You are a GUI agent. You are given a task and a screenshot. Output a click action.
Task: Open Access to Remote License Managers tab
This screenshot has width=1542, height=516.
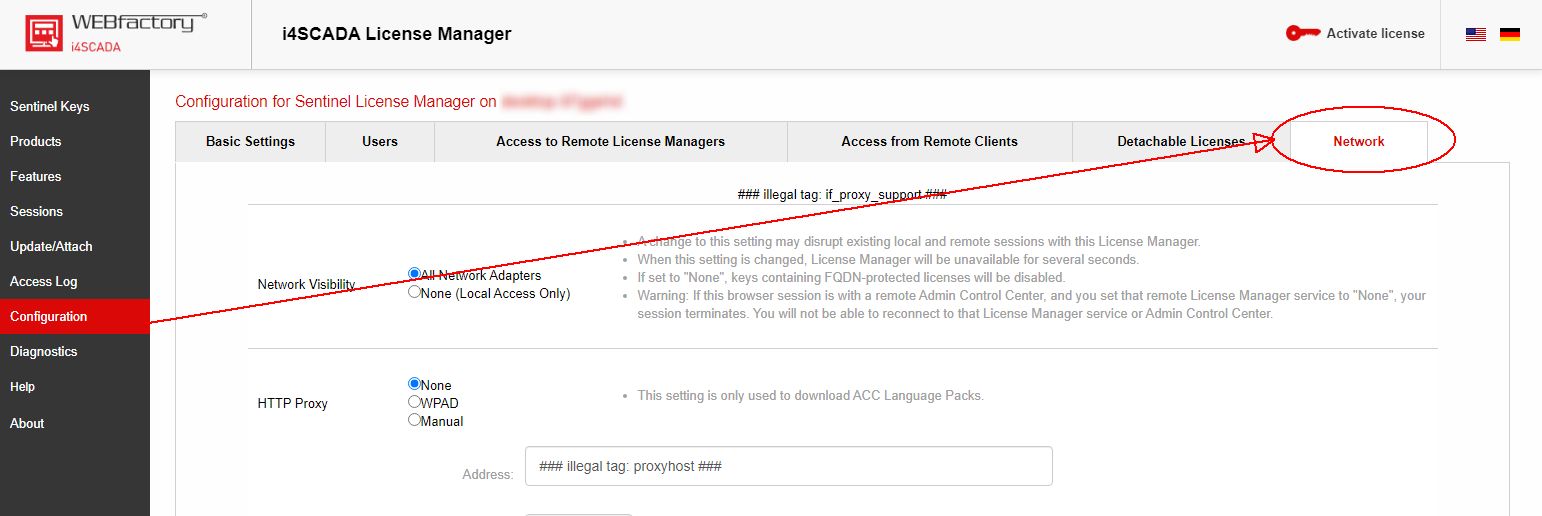point(610,141)
